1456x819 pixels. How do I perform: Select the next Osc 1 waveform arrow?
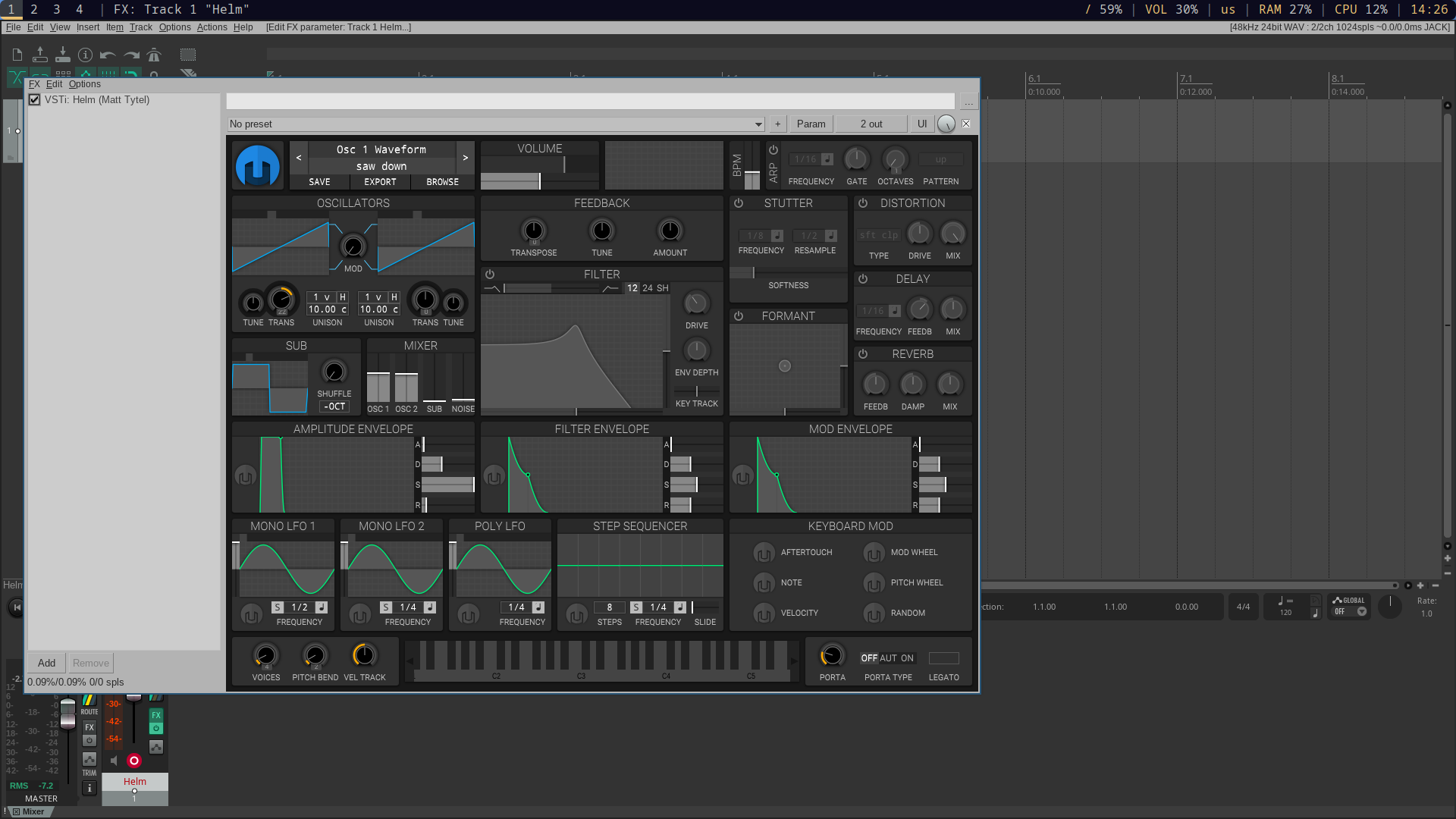tap(465, 158)
